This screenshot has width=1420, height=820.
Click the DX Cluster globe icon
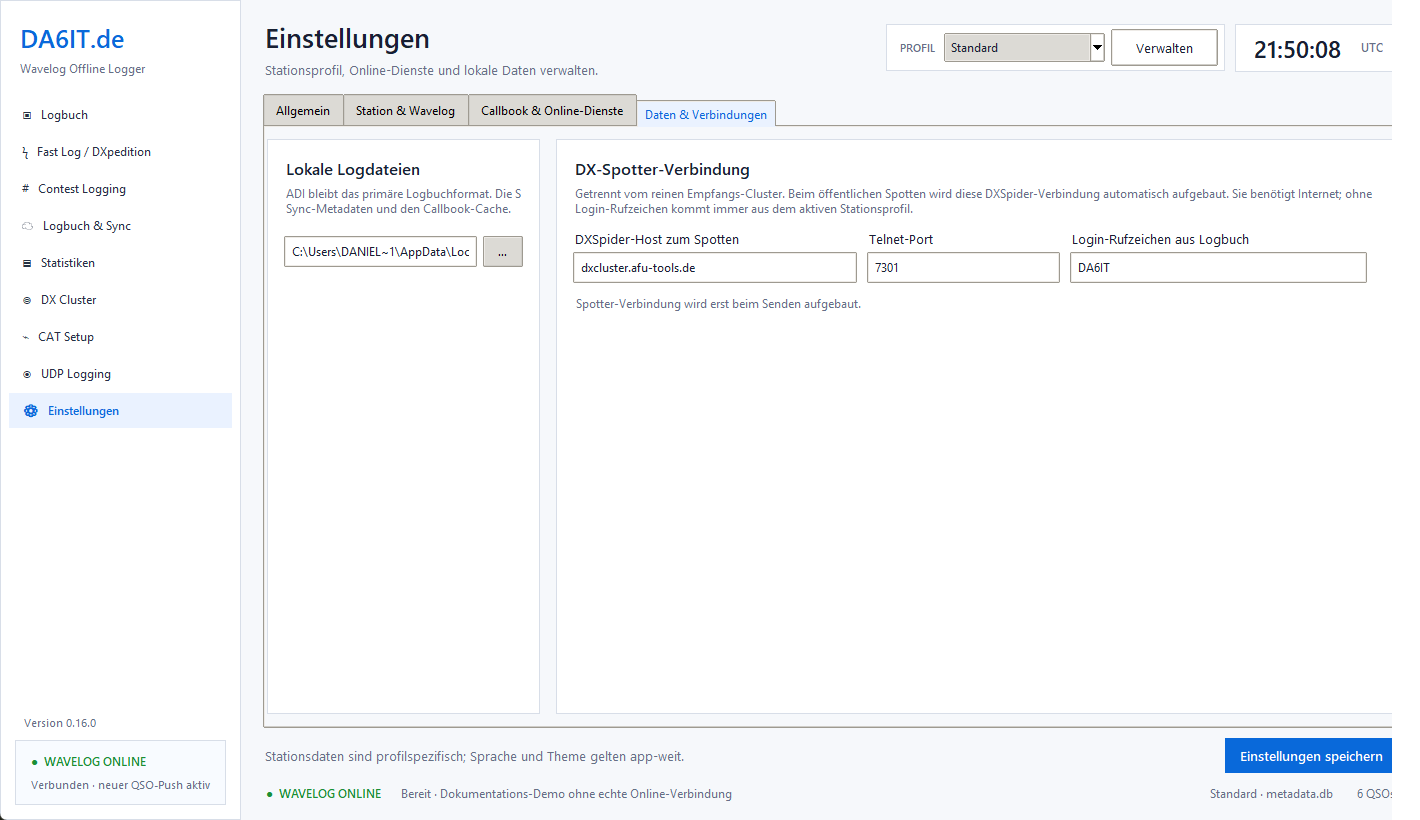coord(27,300)
